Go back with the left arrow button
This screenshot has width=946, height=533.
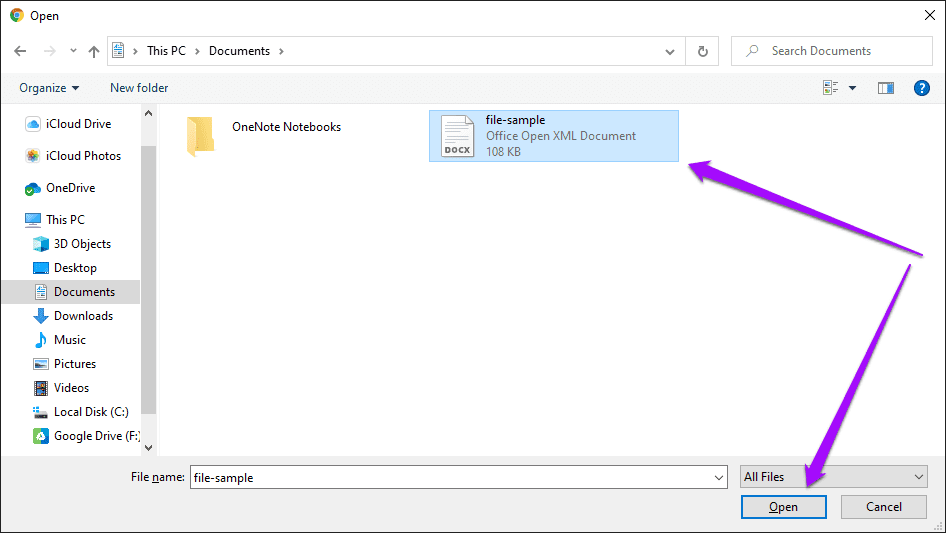pyautogui.click(x=20, y=51)
